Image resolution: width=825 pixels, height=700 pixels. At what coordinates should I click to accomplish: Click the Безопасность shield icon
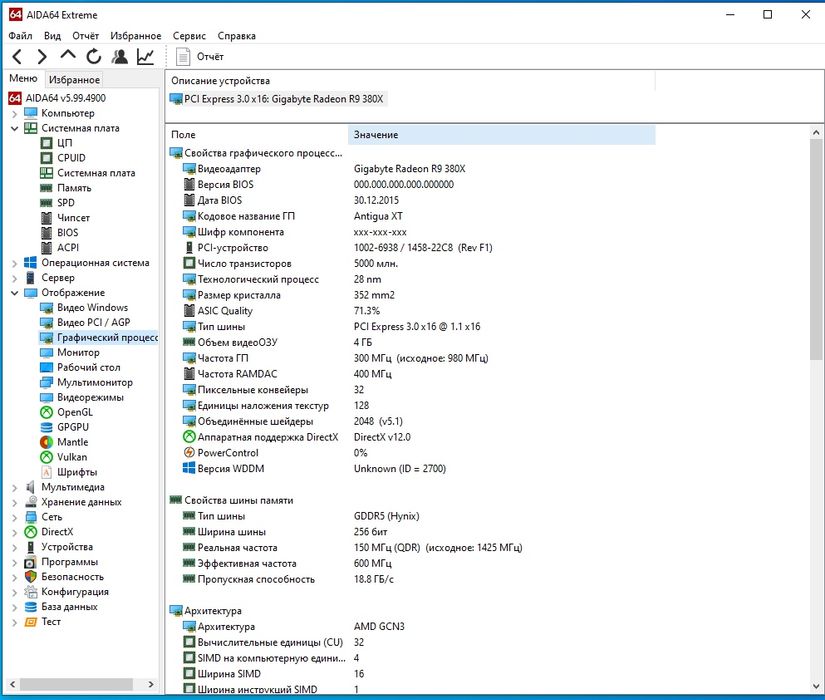(x=31, y=577)
